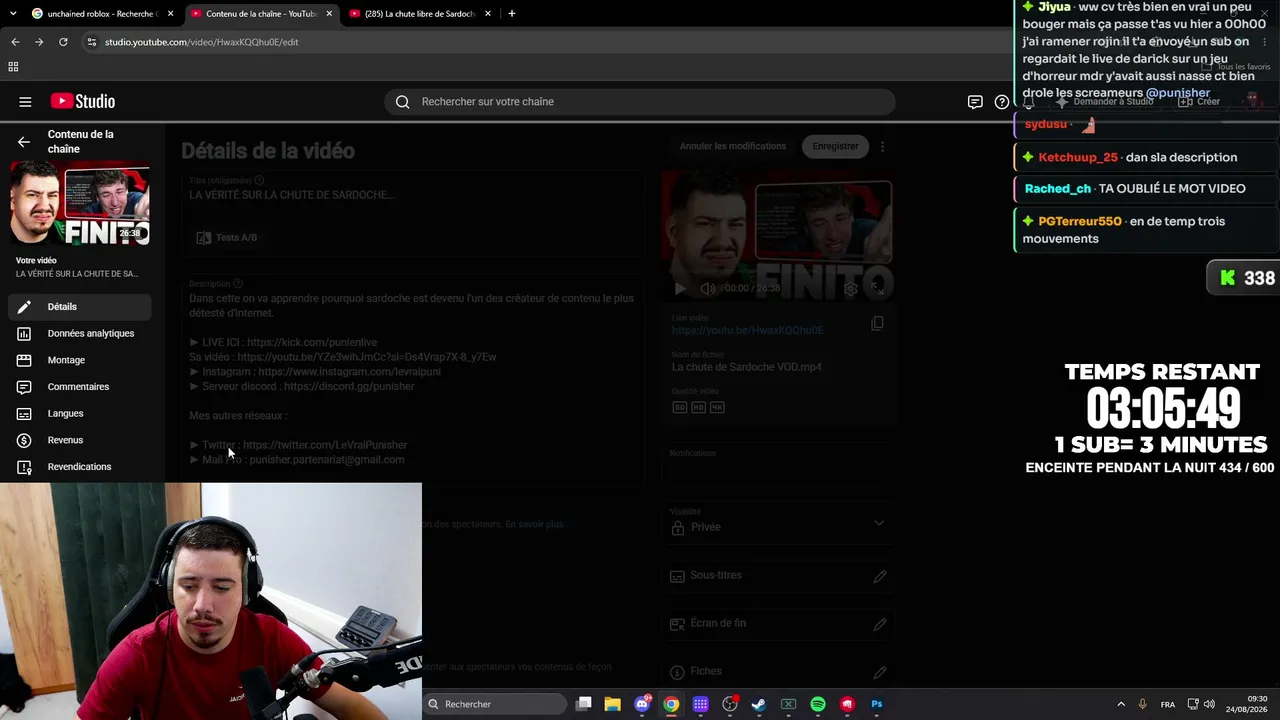Reload the current browser page
The image size is (1280, 720).
(63, 42)
